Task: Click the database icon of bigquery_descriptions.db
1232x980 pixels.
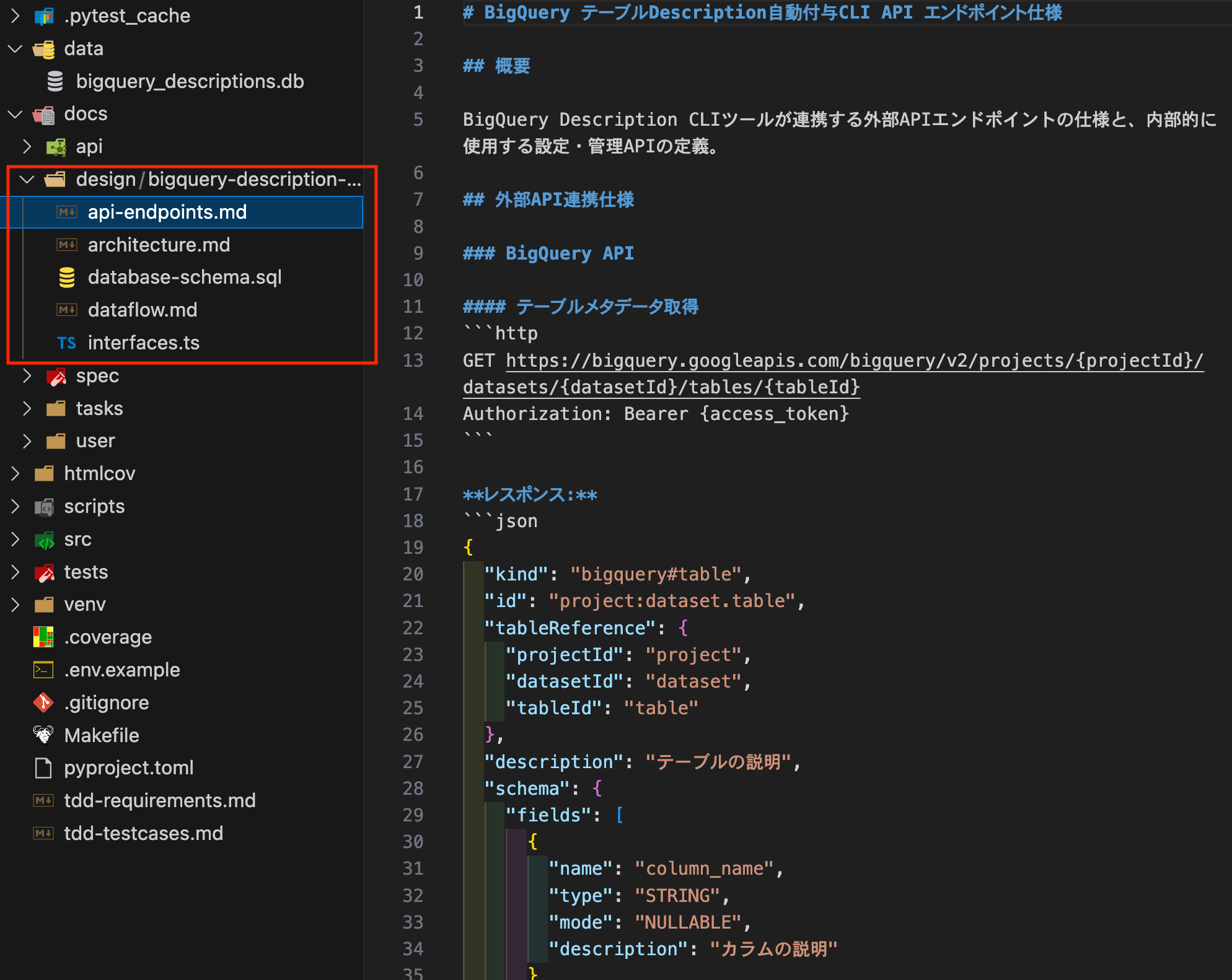Action: pyautogui.click(x=55, y=81)
